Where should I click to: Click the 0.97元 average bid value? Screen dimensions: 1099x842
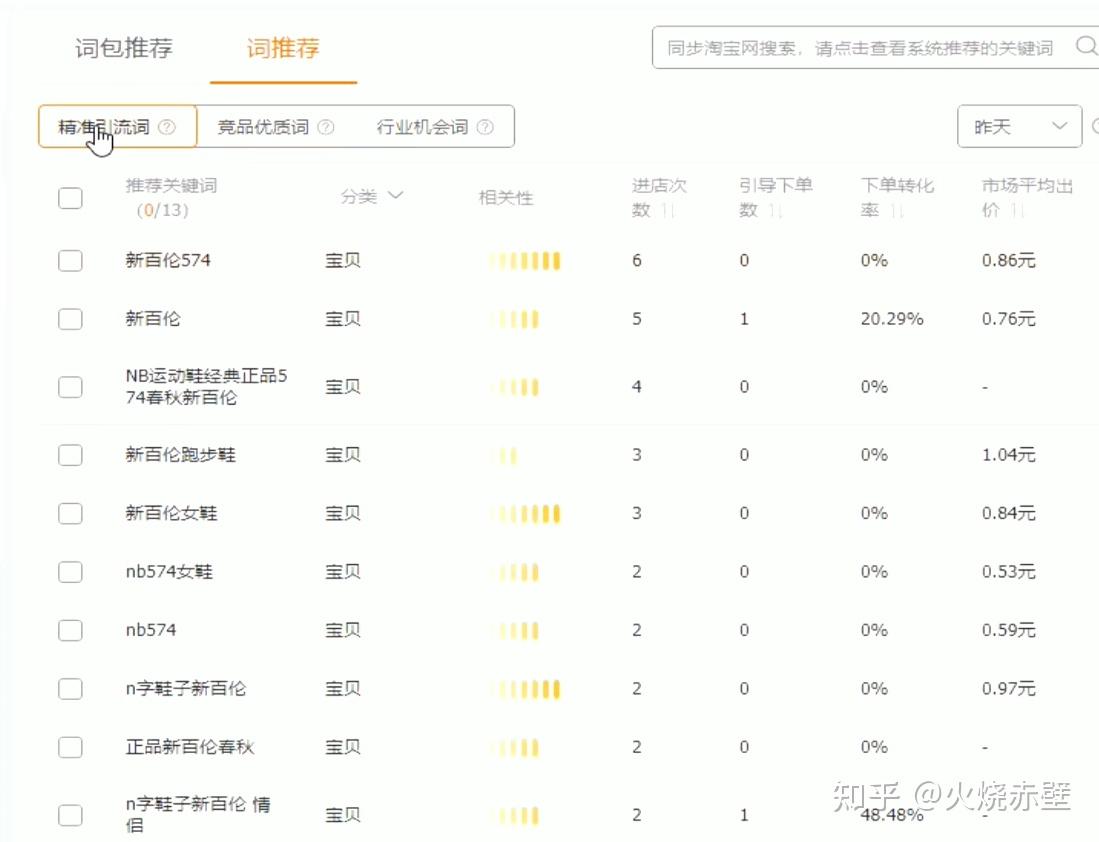click(x=1009, y=688)
